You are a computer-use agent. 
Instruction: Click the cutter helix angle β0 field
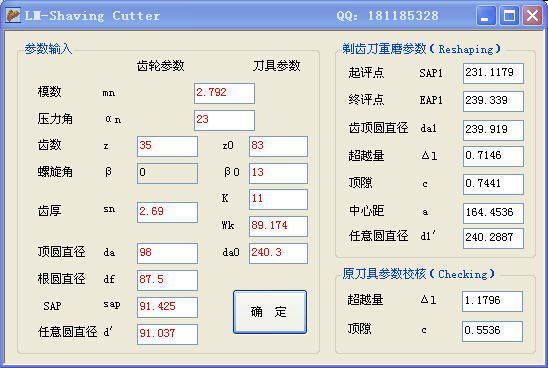279,173
